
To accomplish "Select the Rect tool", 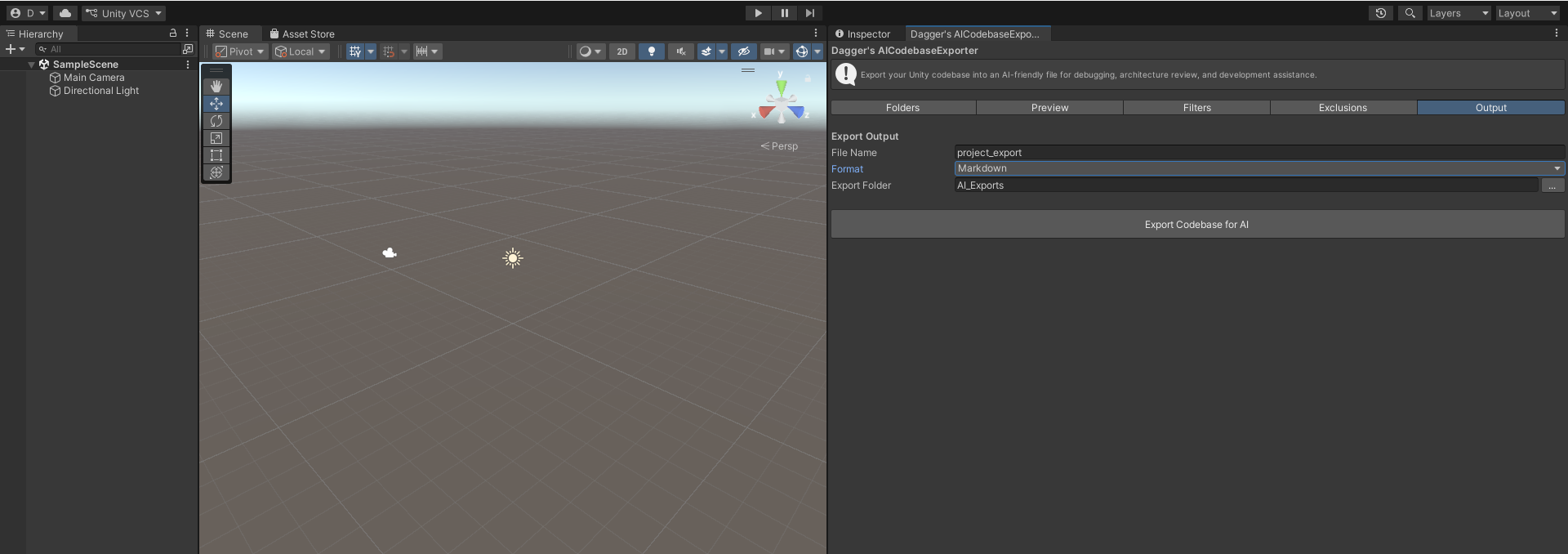I will [x=216, y=155].
